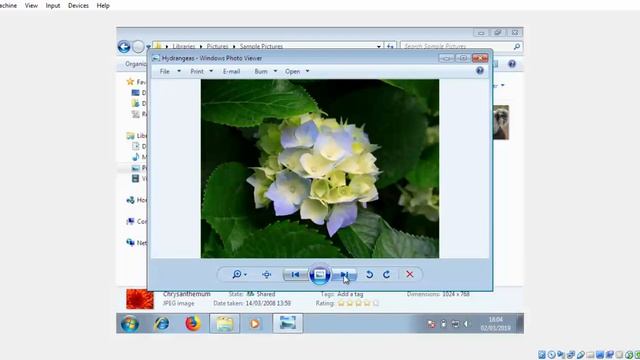640x360 pixels.
Task: Delete the photo with the red X
Action: pos(410,275)
